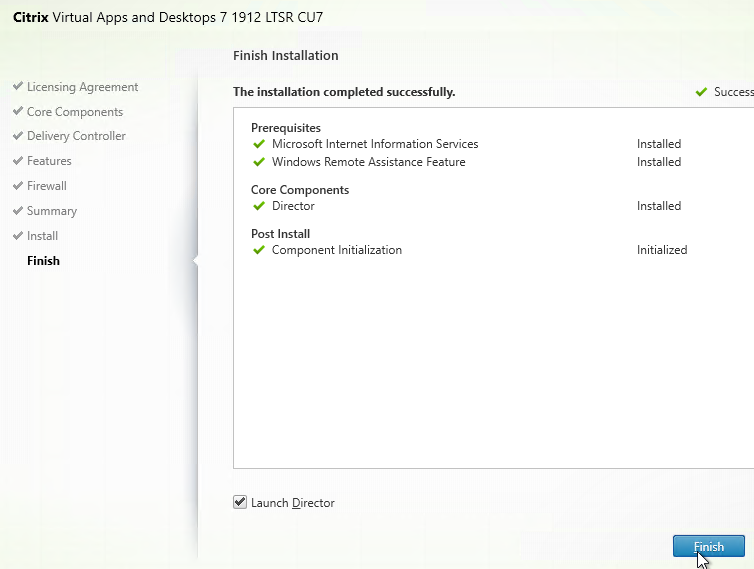
Task: Select the Licensing Agreement step
Action: pyautogui.click(x=82, y=87)
